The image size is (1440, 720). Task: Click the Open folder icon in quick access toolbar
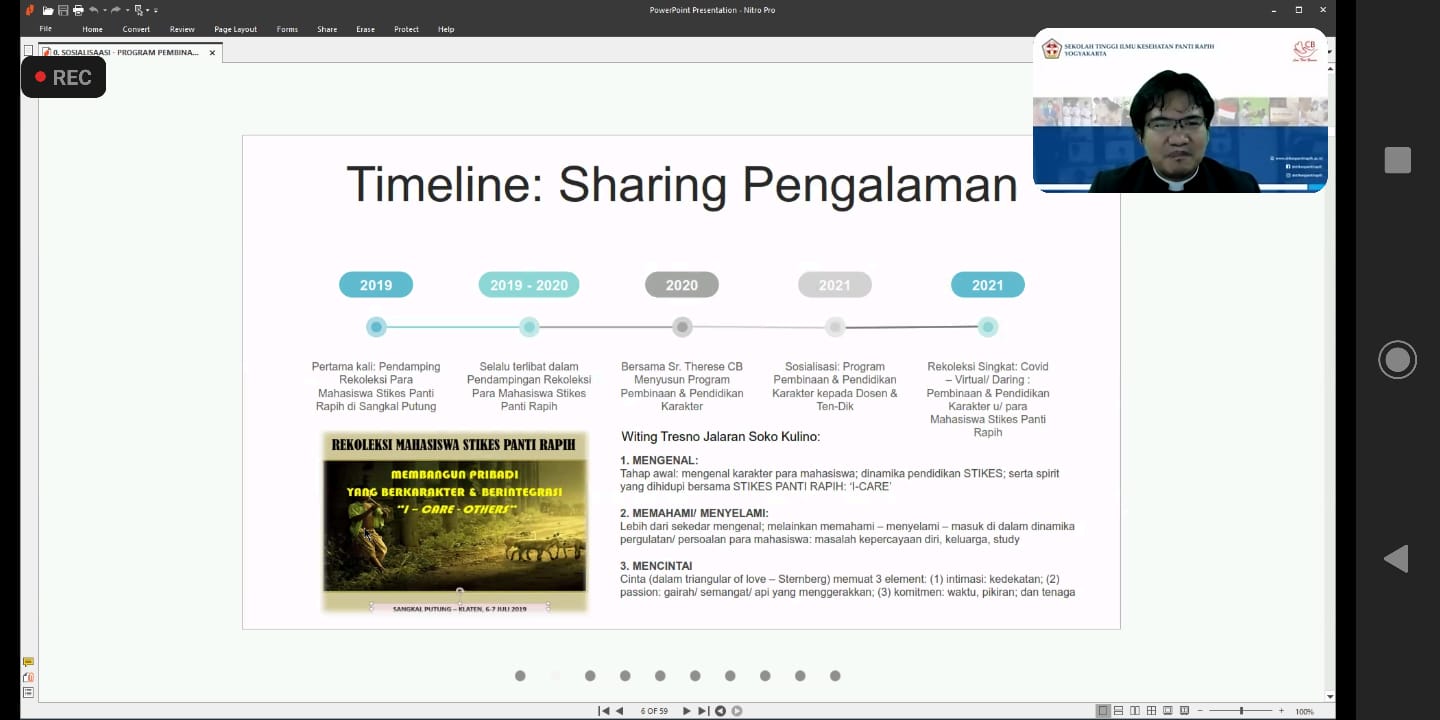(48, 10)
